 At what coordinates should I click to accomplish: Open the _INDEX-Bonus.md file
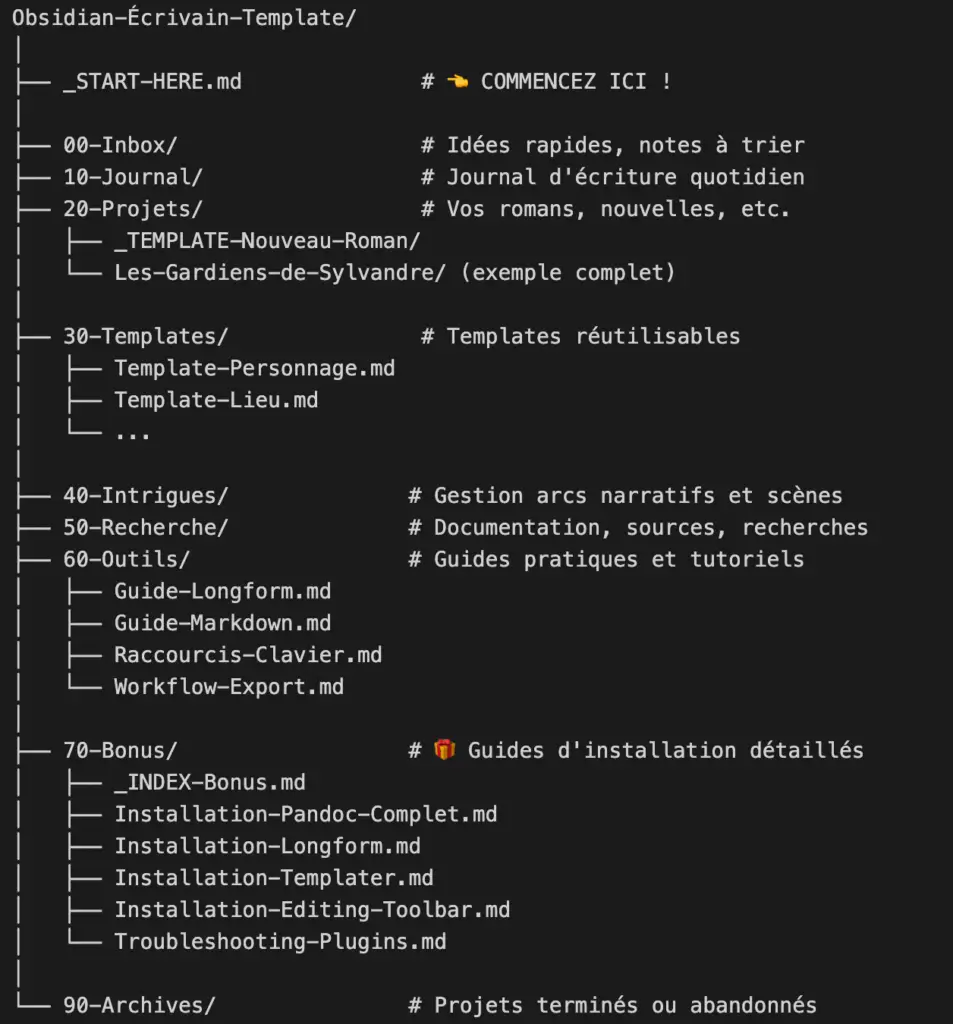click(210, 782)
